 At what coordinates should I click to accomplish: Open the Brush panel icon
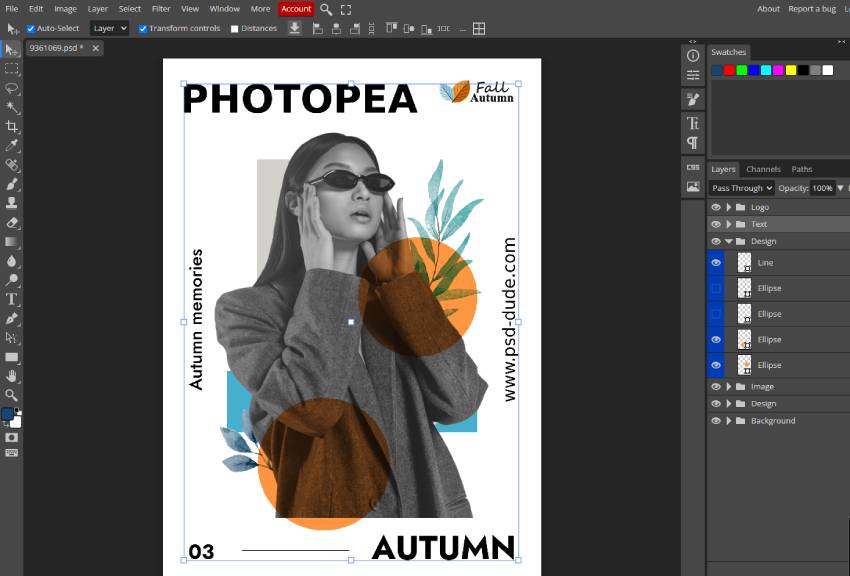point(693,99)
